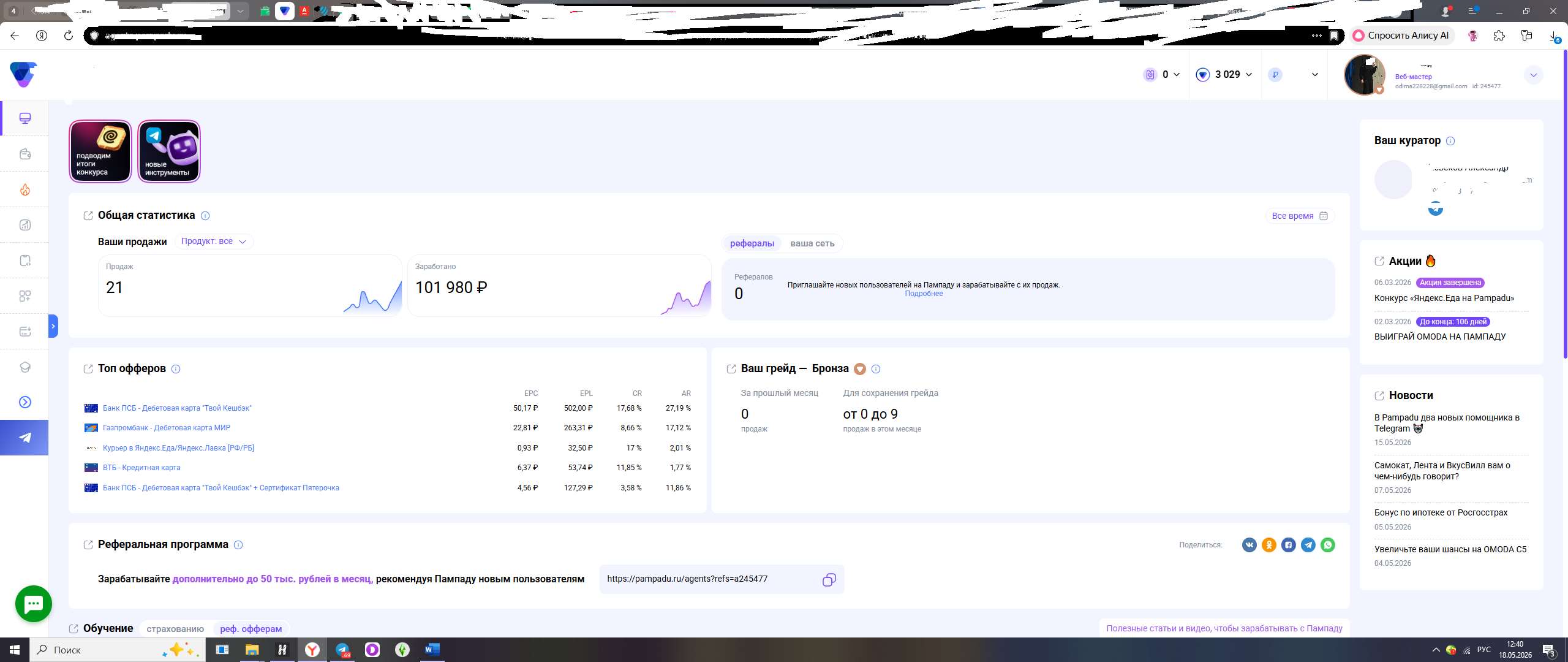Open the graduation cap training sidebar icon

pos(25,367)
